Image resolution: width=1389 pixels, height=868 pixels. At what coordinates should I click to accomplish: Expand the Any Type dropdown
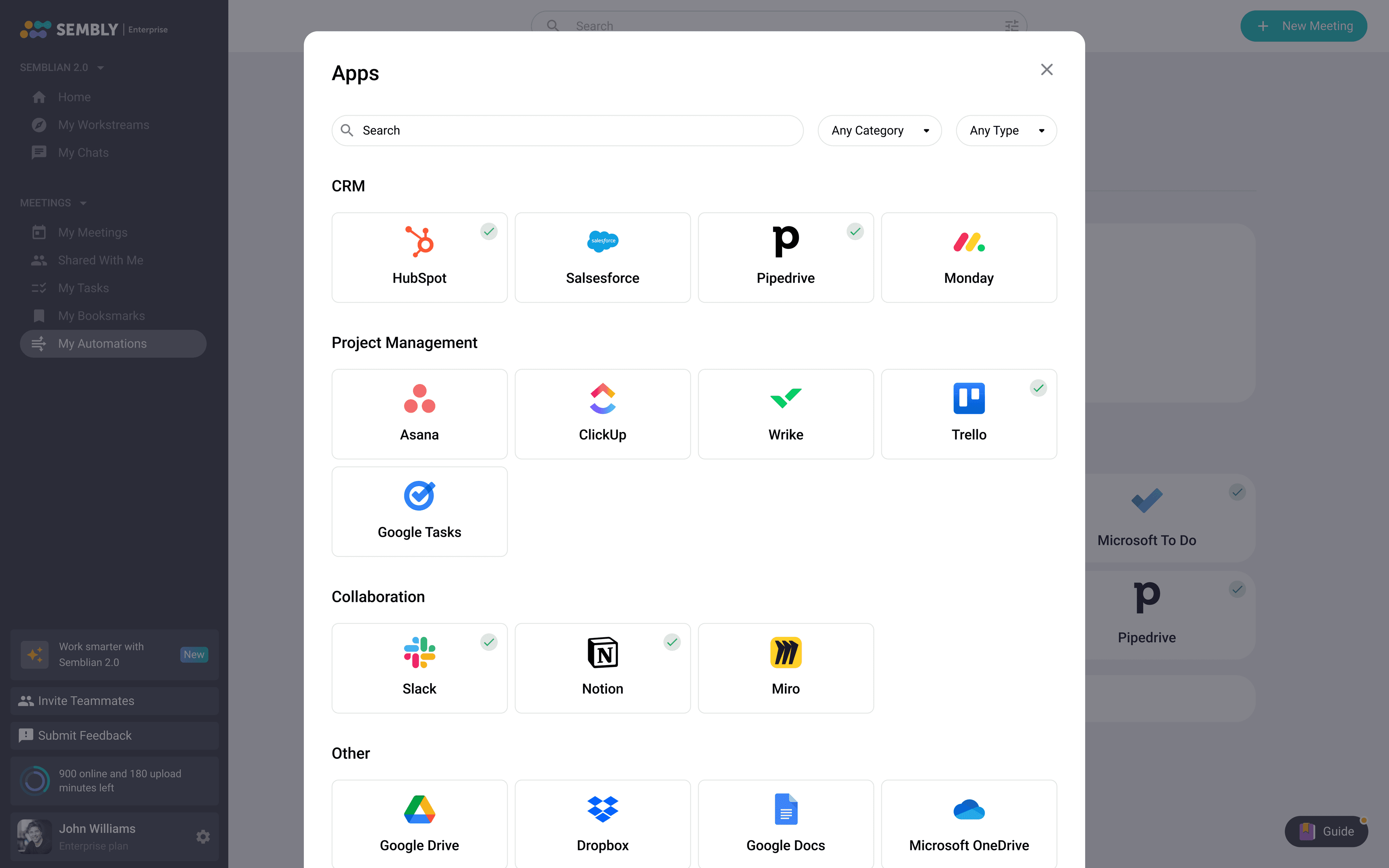(x=1006, y=131)
